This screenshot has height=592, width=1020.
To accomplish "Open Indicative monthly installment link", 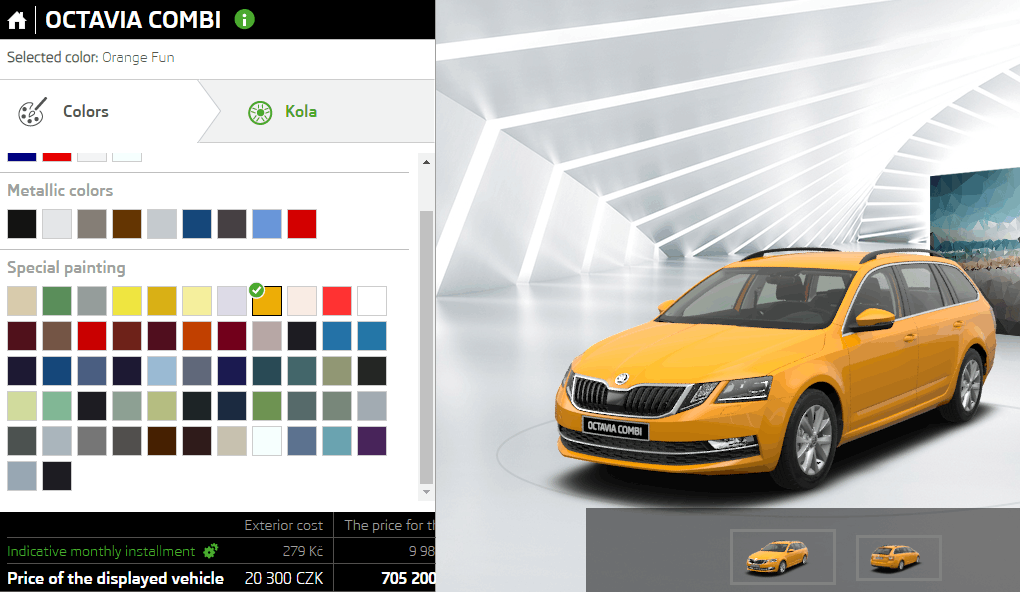I will [101, 551].
